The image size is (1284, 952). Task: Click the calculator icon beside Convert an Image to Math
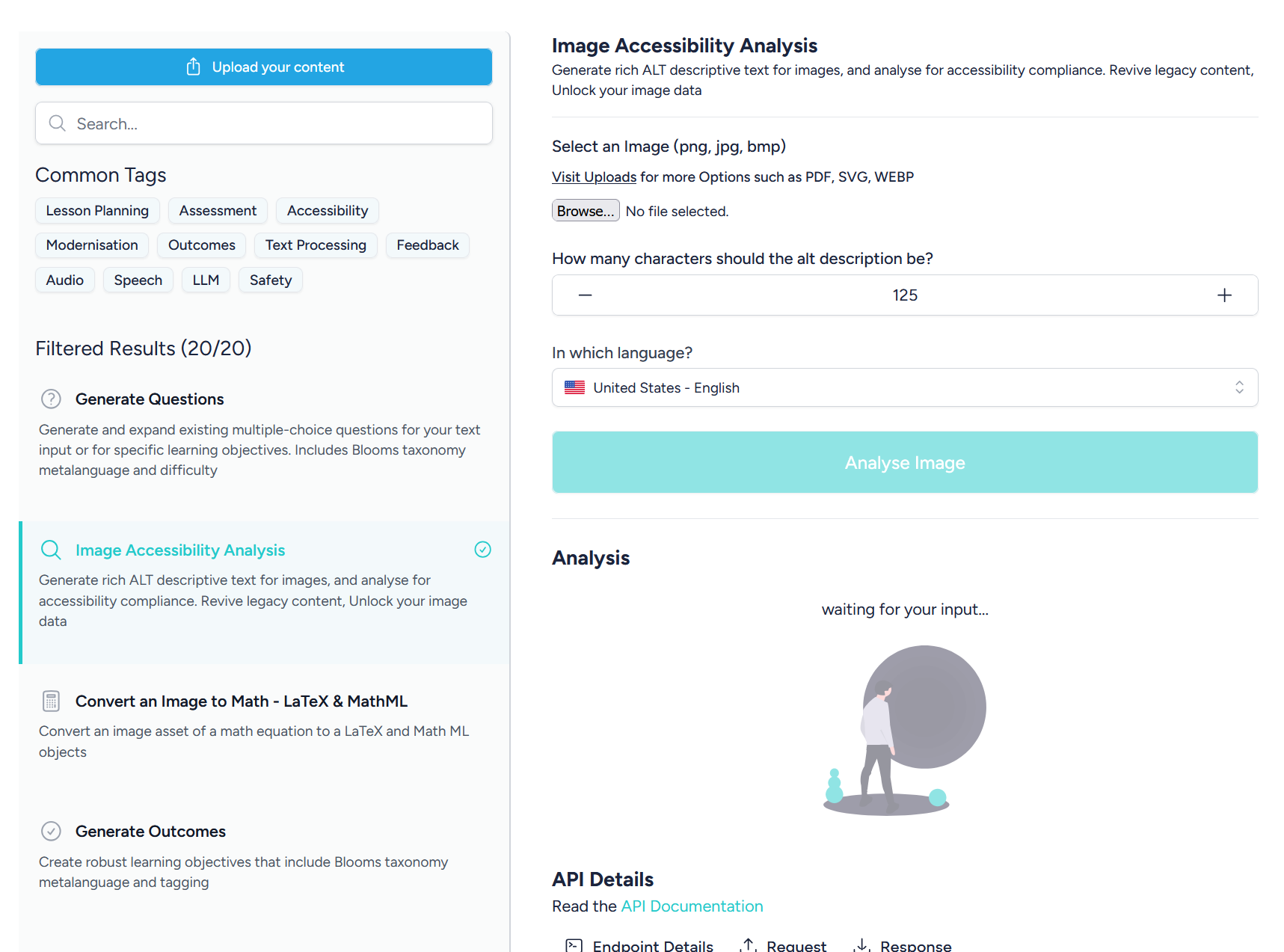click(x=50, y=701)
